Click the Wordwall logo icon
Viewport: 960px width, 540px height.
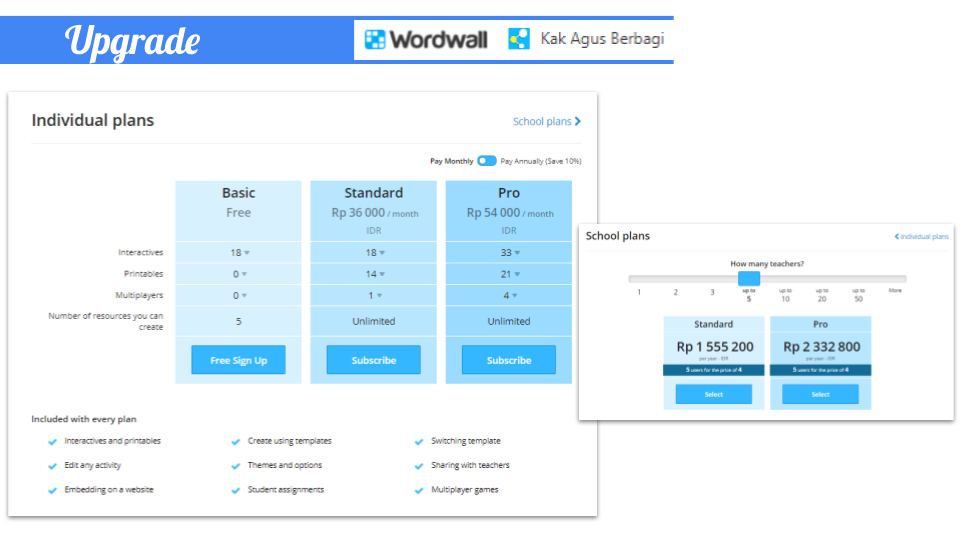point(375,39)
